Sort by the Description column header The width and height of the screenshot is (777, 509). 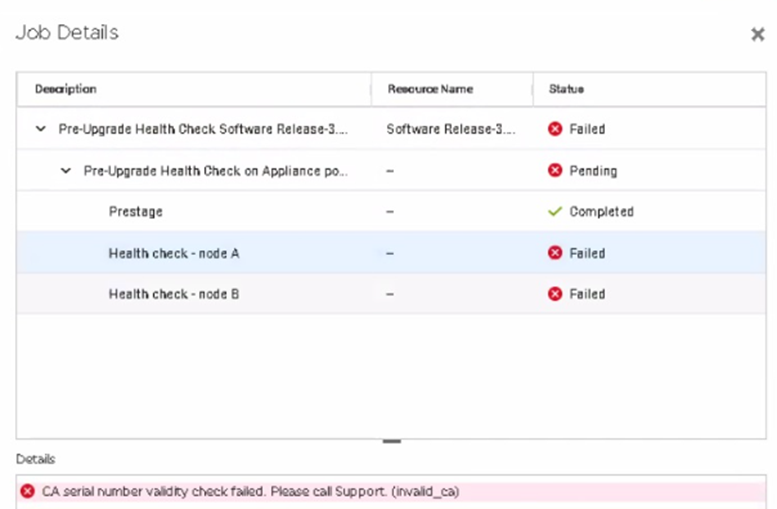(x=66, y=89)
